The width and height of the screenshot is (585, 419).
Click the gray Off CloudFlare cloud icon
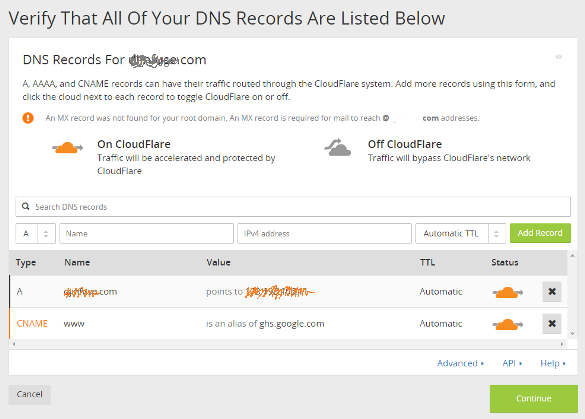pos(338,147)
